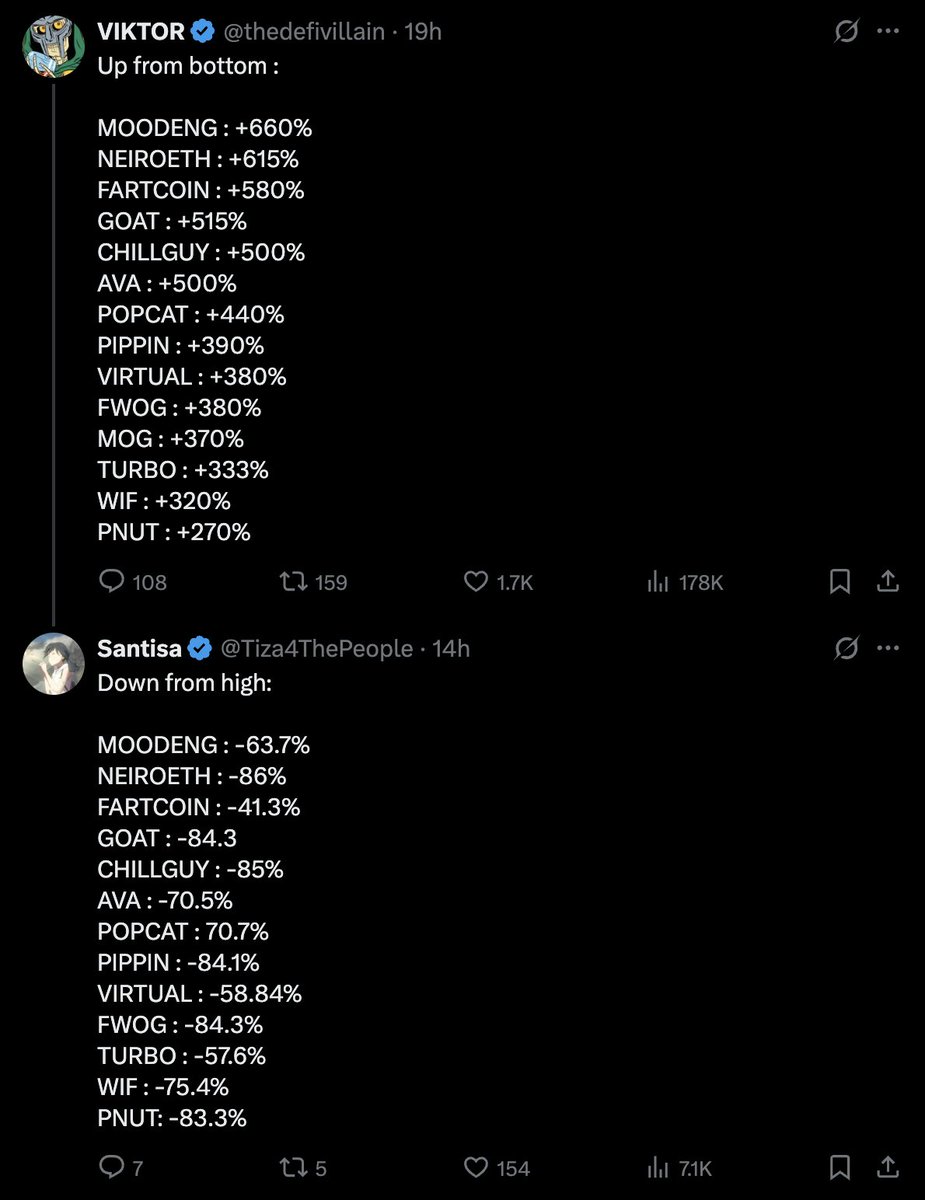Share Santisa's tweet via share icon
The height and width of the screenshot is (1200, 925).
point(886,1167)
